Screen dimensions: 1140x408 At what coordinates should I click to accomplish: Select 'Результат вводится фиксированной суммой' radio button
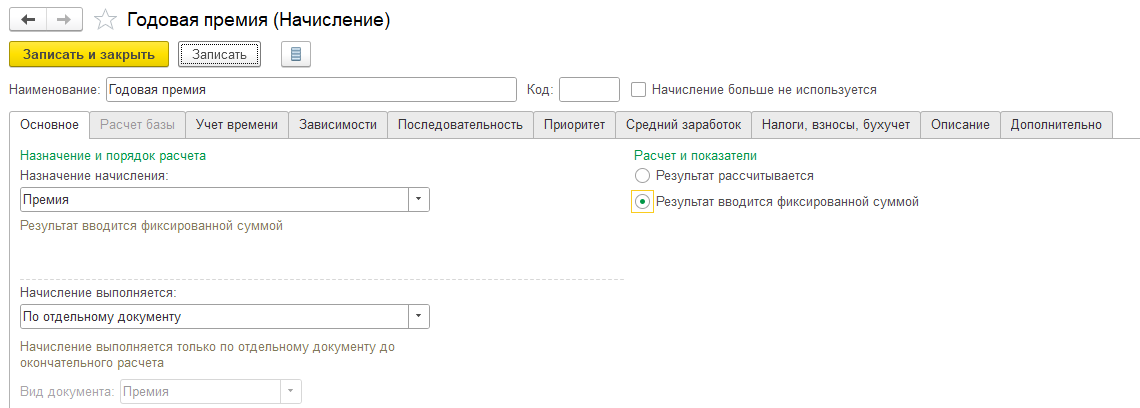[642, 201]
